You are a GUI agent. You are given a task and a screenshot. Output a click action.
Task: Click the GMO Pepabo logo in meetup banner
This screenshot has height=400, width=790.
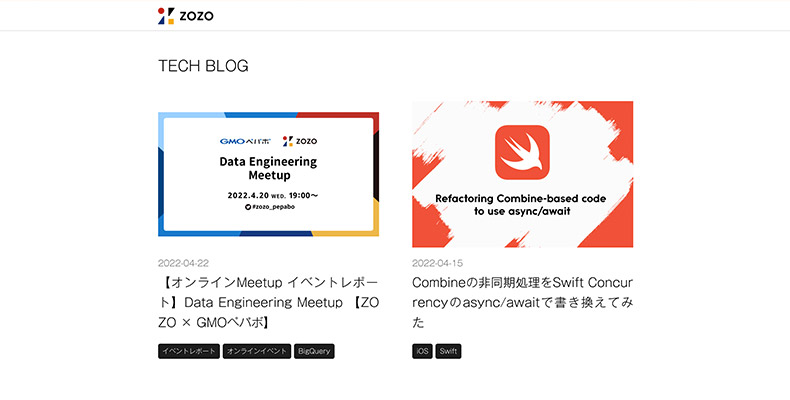[x=245, y=141]
